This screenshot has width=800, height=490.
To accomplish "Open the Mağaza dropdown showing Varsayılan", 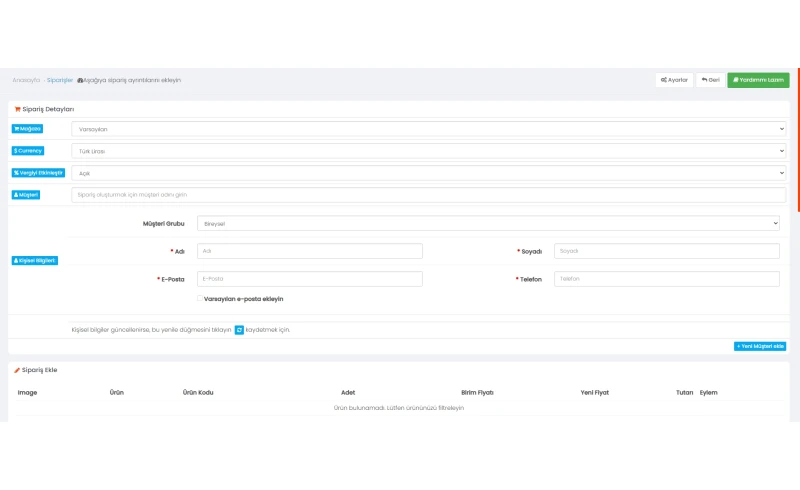I will (x=428, y=129).
